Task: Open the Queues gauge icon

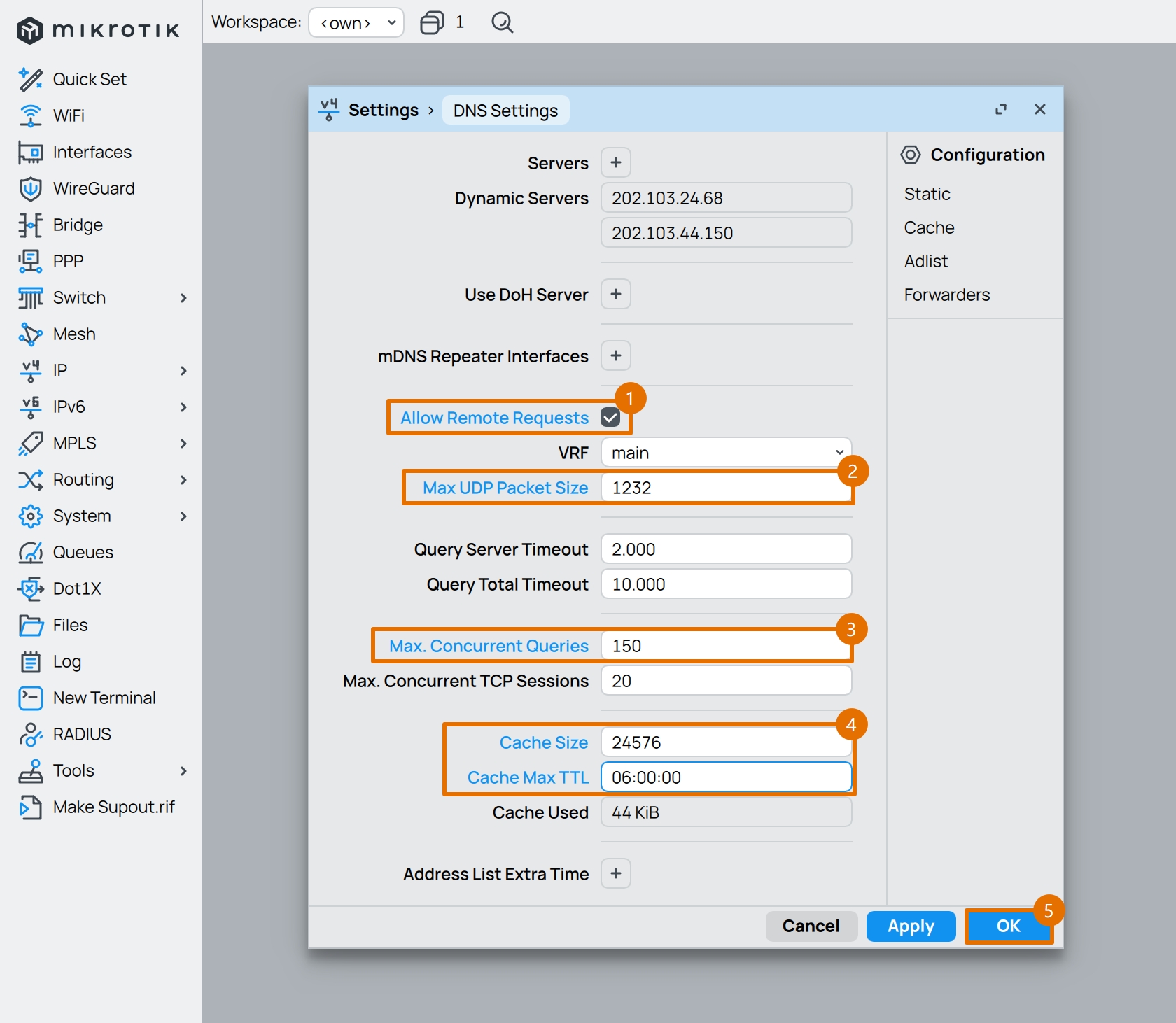Action: click(30, 552)
